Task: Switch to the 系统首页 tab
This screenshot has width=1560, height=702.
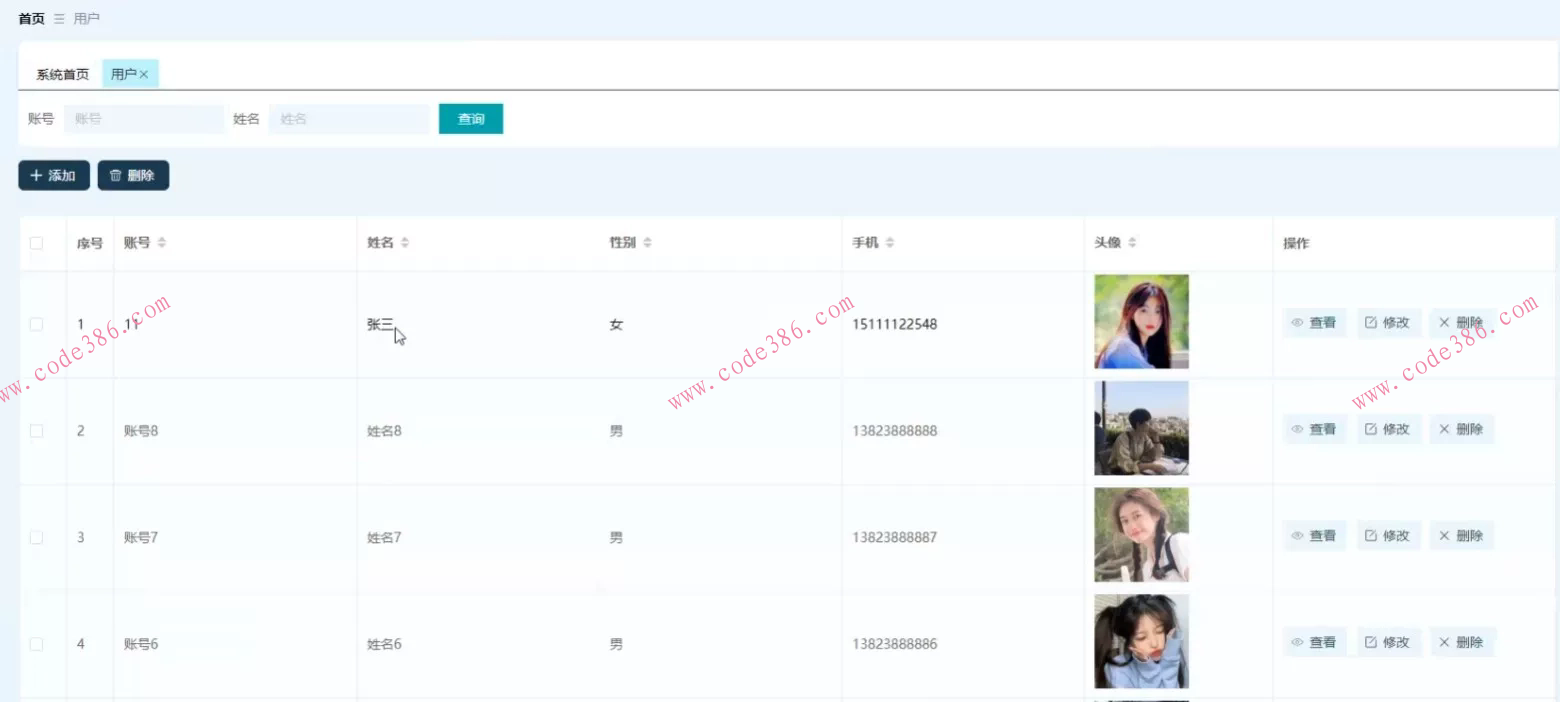Action: pos(63,74)
